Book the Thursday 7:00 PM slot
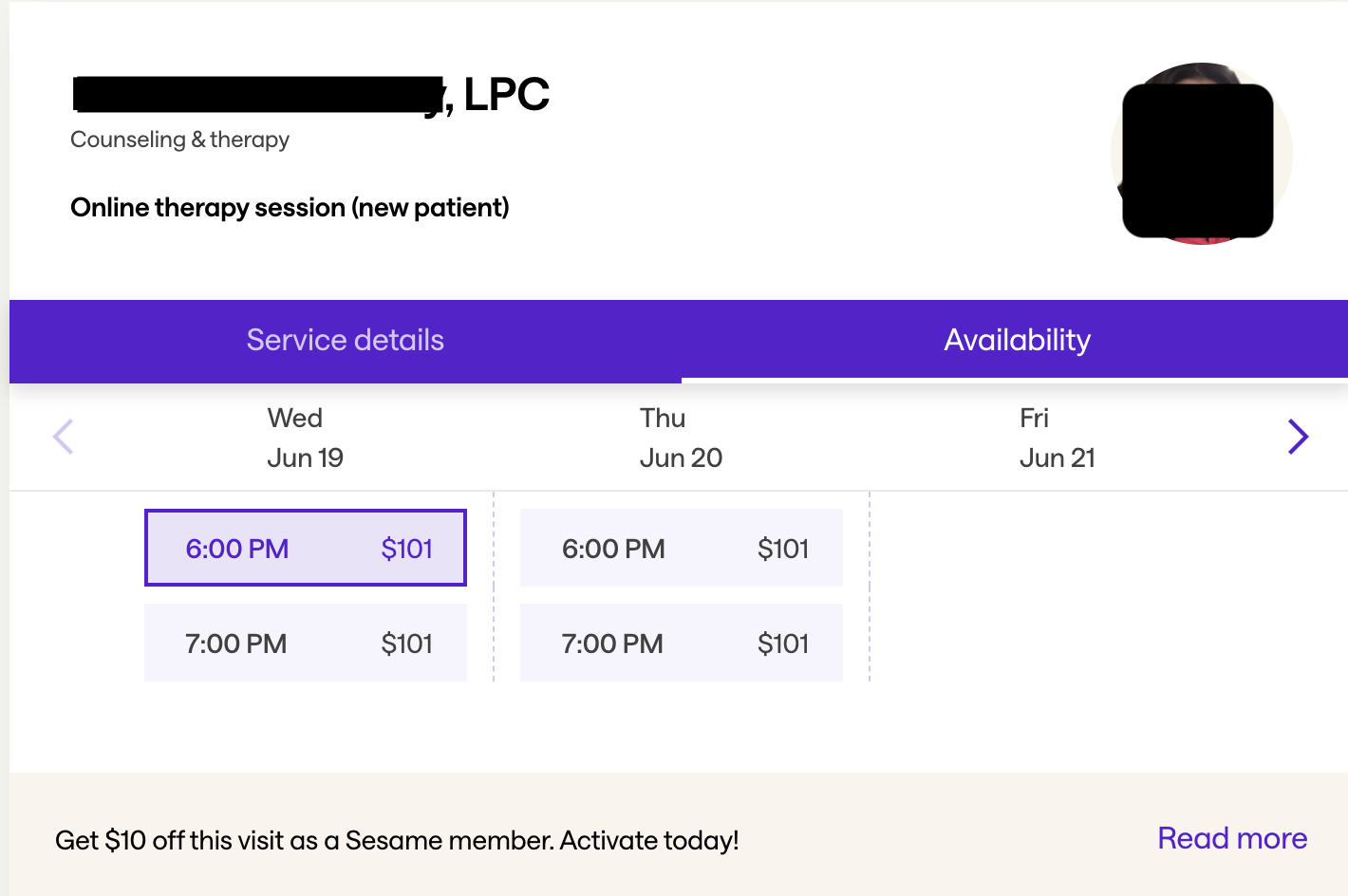The width and height of the screenshot is (1348, 896). [681, 643]
